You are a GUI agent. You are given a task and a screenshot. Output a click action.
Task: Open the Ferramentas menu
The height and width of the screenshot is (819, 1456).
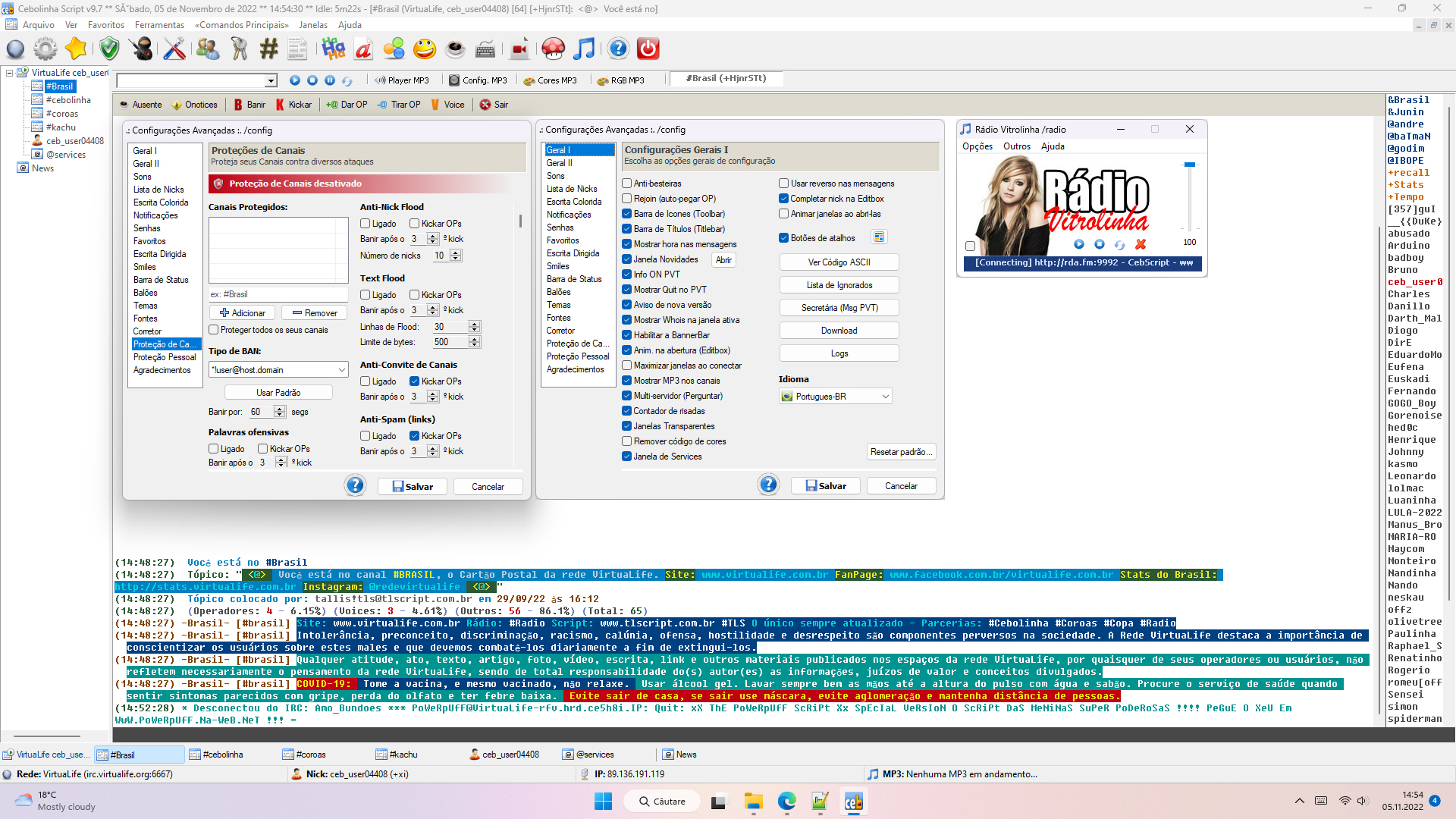(159, 25)
